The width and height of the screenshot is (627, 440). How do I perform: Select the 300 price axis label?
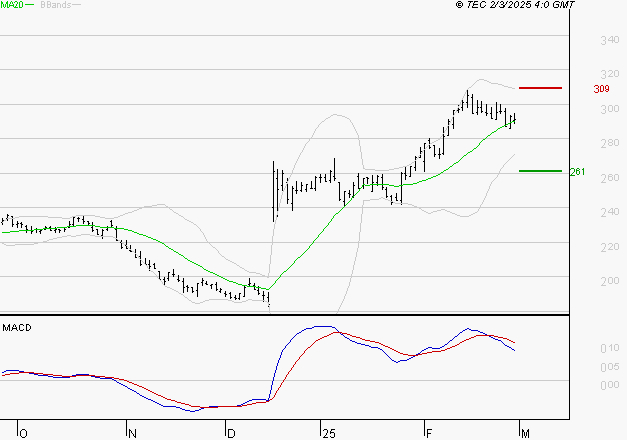point(608,109)
